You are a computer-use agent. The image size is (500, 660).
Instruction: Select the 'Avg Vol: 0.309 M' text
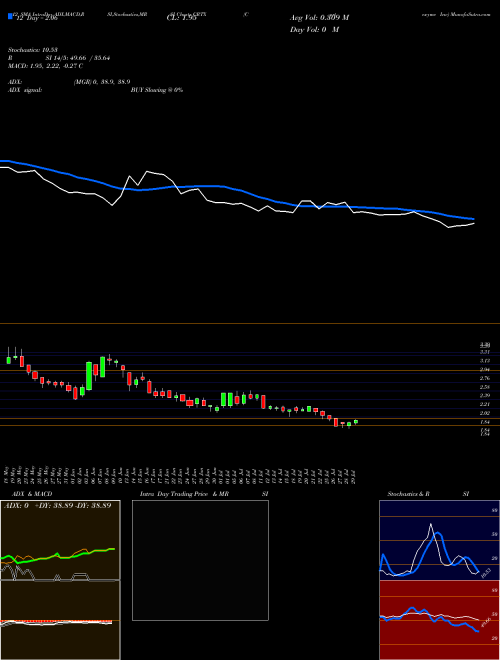coord(319,18)
